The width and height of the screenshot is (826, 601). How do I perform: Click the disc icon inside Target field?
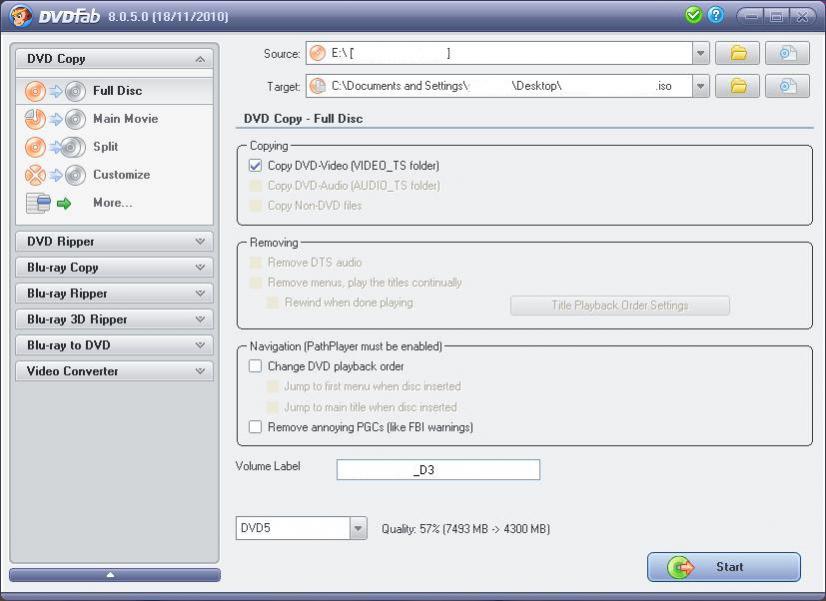pos(318,86)
